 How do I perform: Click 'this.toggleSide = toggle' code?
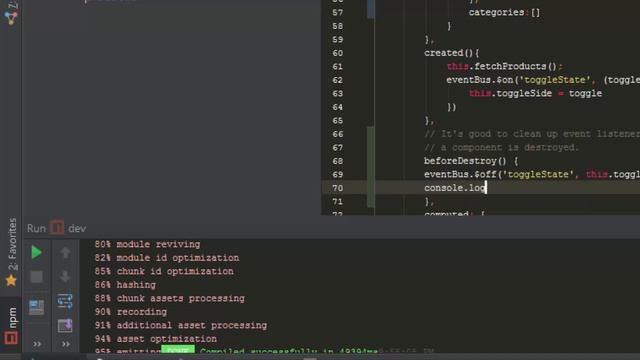[535, 93]
